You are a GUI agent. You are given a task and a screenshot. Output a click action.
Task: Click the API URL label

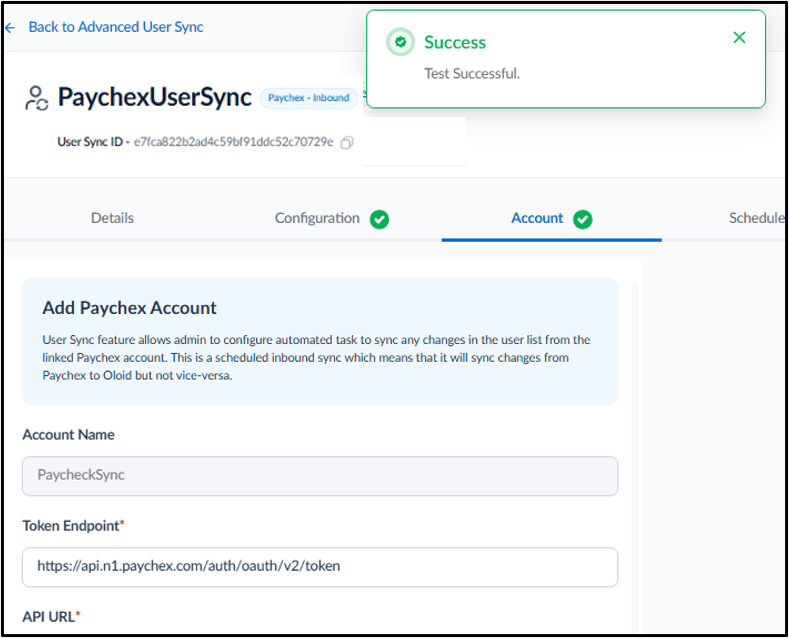click(51, 617)
